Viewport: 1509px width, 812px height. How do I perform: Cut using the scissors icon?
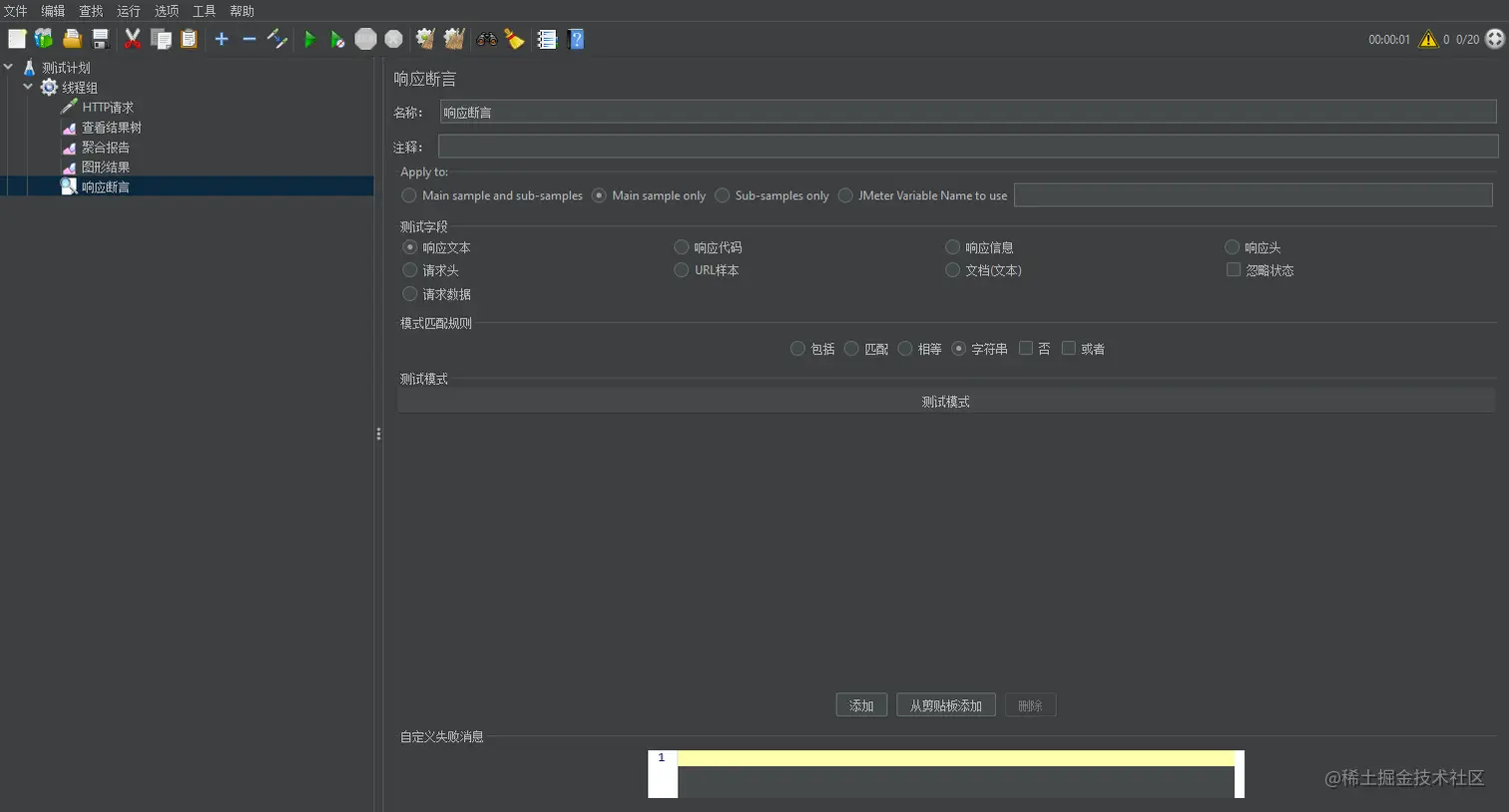(x=132, y=39)
